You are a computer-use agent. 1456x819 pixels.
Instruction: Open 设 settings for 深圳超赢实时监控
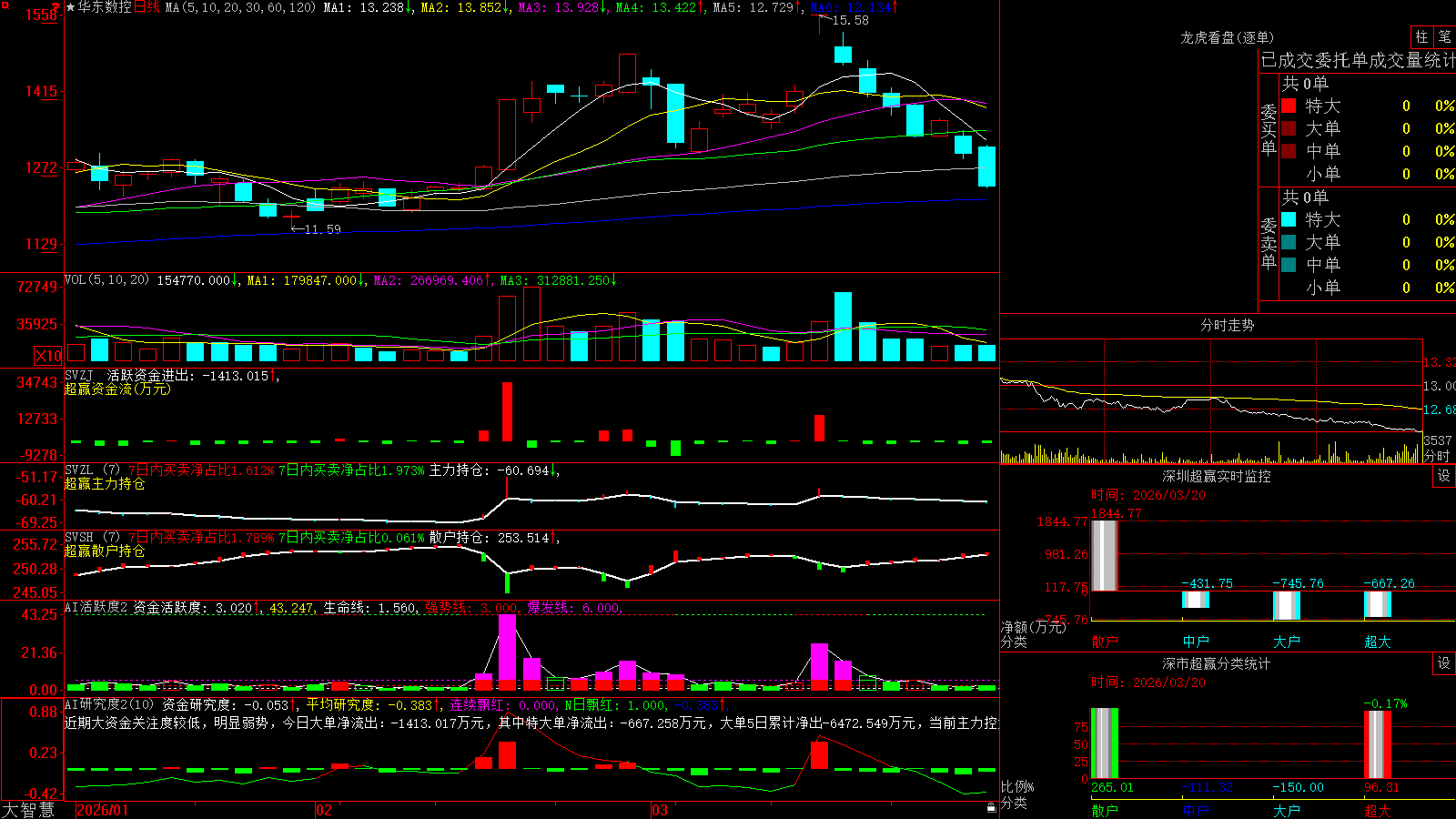(1444, 476)
